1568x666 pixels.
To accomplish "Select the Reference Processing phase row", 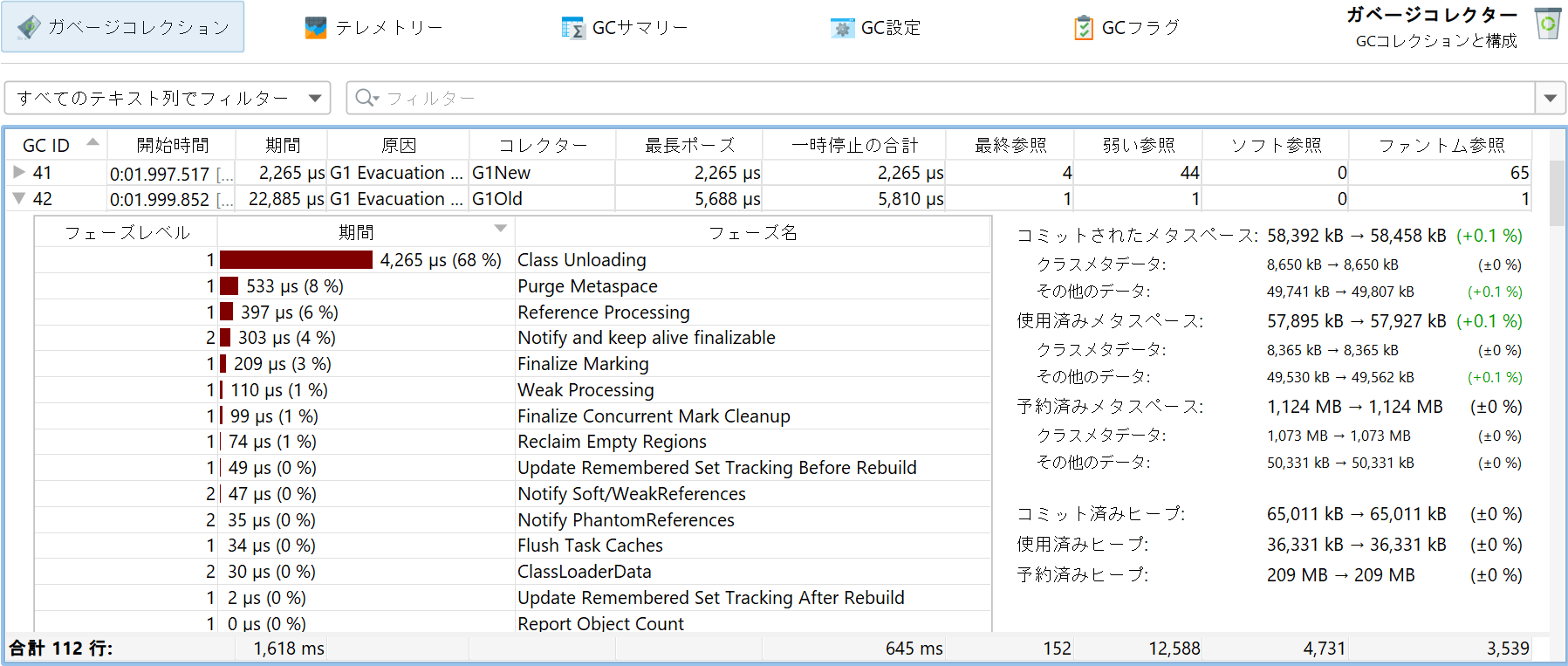I will pos(513,312).
